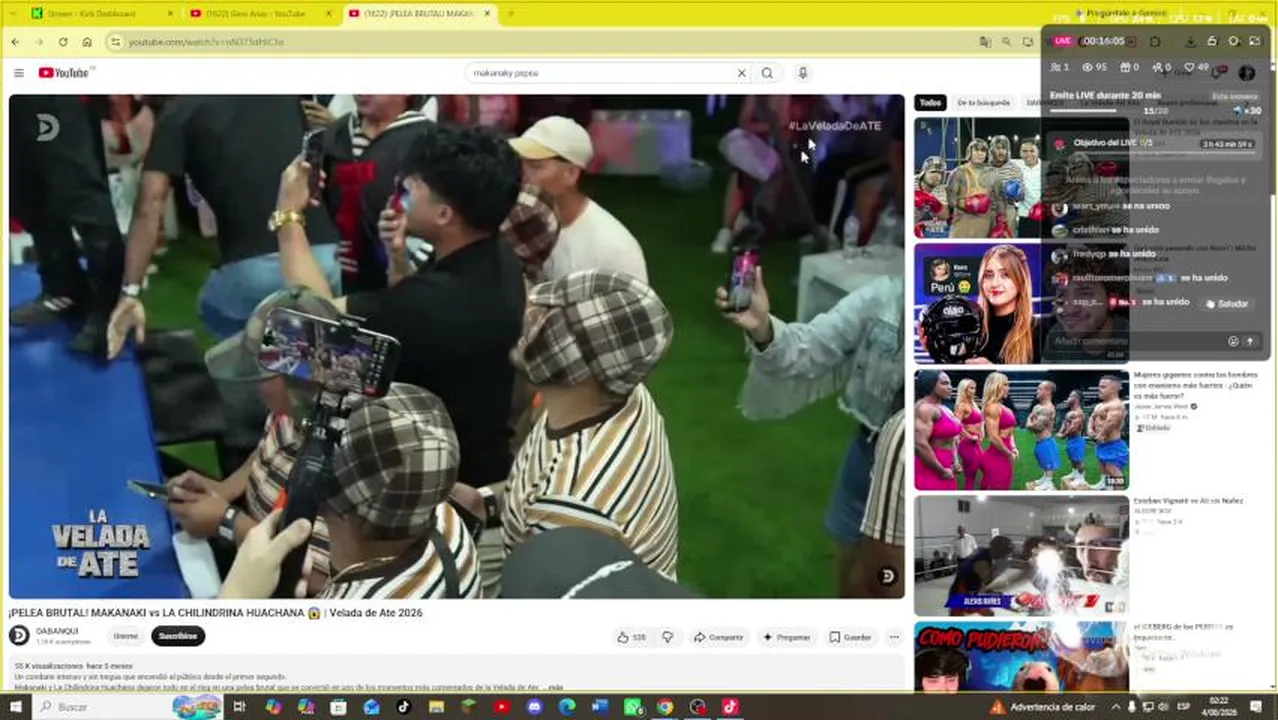Click the #LaVeladaDeATE hashtag on video
The height and width of the screenshot is (720, 1278).
pyautogui.click(x=835, y=126)
